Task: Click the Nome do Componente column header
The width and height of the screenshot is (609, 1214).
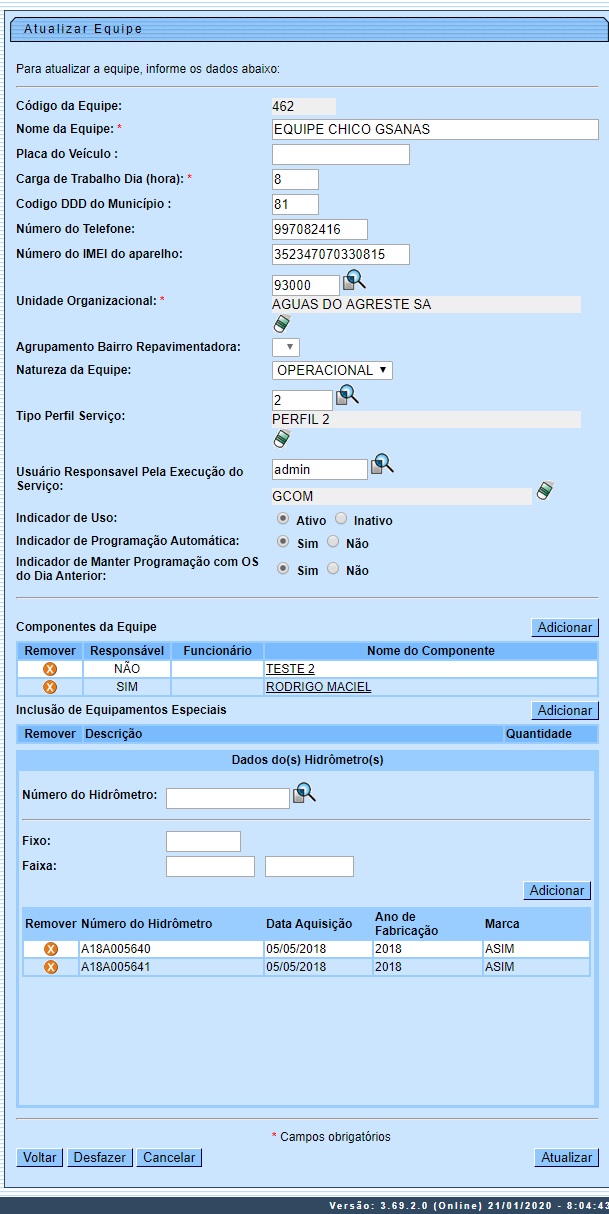Action: 431,650
